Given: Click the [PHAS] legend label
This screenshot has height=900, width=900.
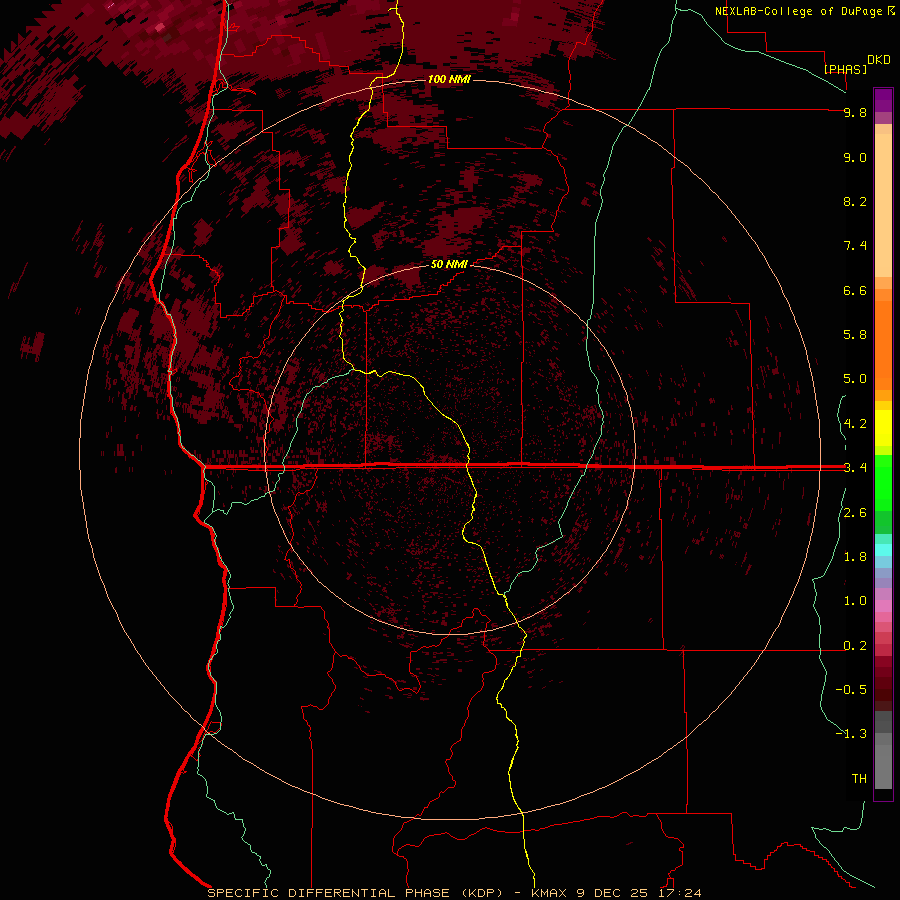Looking at the screenshot, I should [845, 69].
